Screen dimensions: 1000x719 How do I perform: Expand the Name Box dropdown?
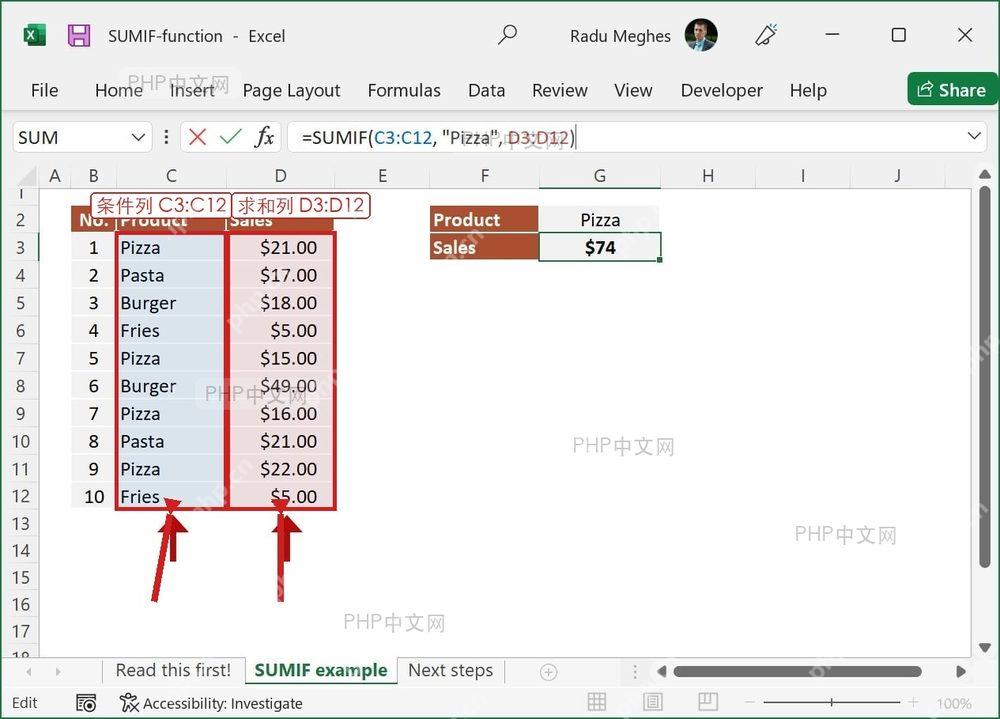coord(138,137)
